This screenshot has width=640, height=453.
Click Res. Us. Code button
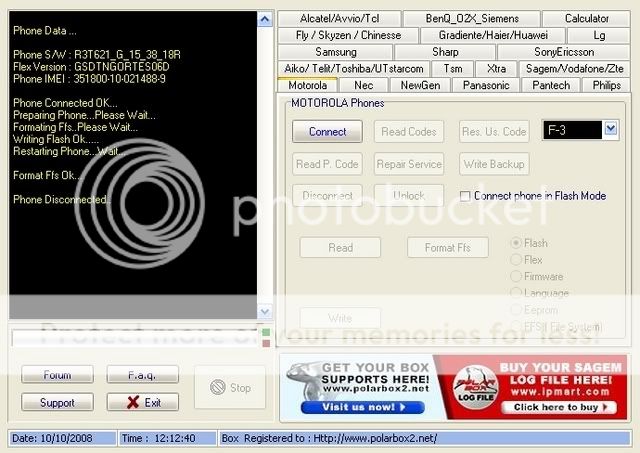tap(494, 131)
